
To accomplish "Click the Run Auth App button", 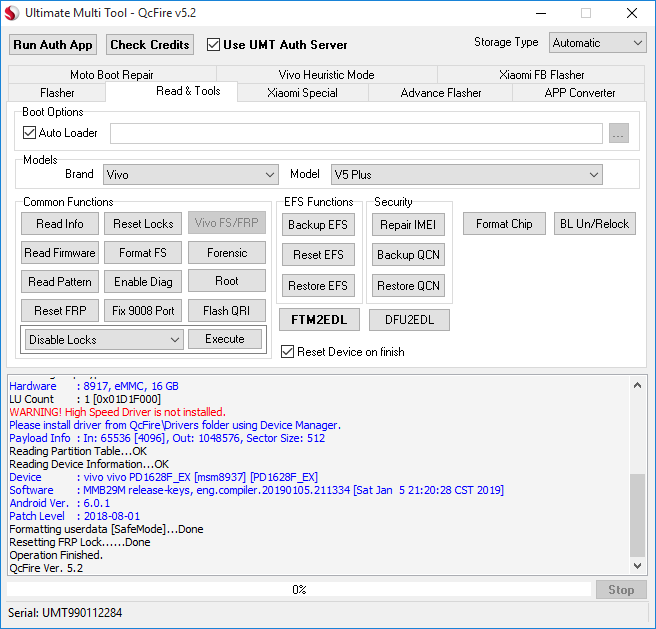I will [x=53, y=45].
